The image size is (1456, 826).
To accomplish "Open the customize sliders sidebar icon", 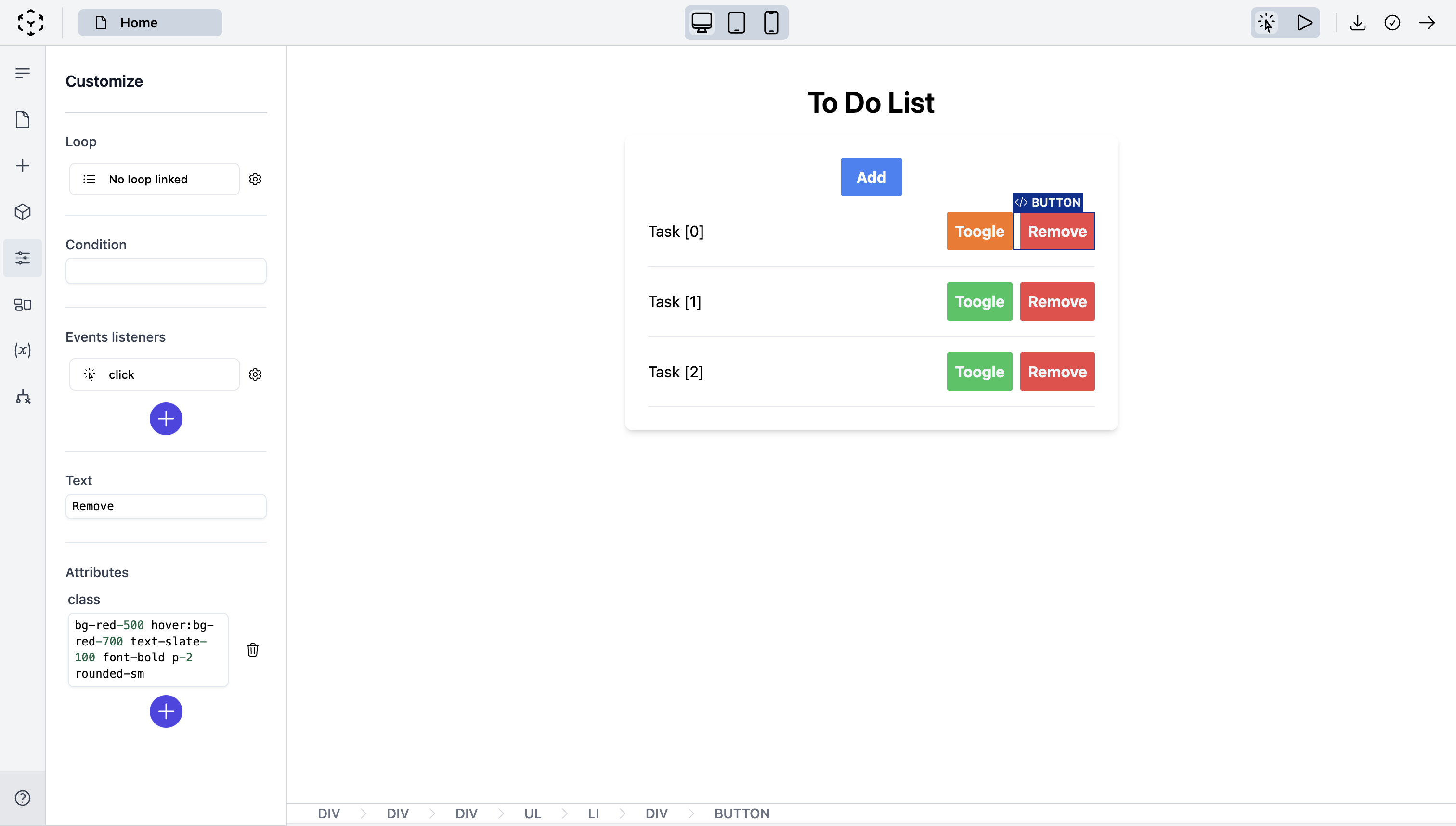I will click(x=23, y=258).
